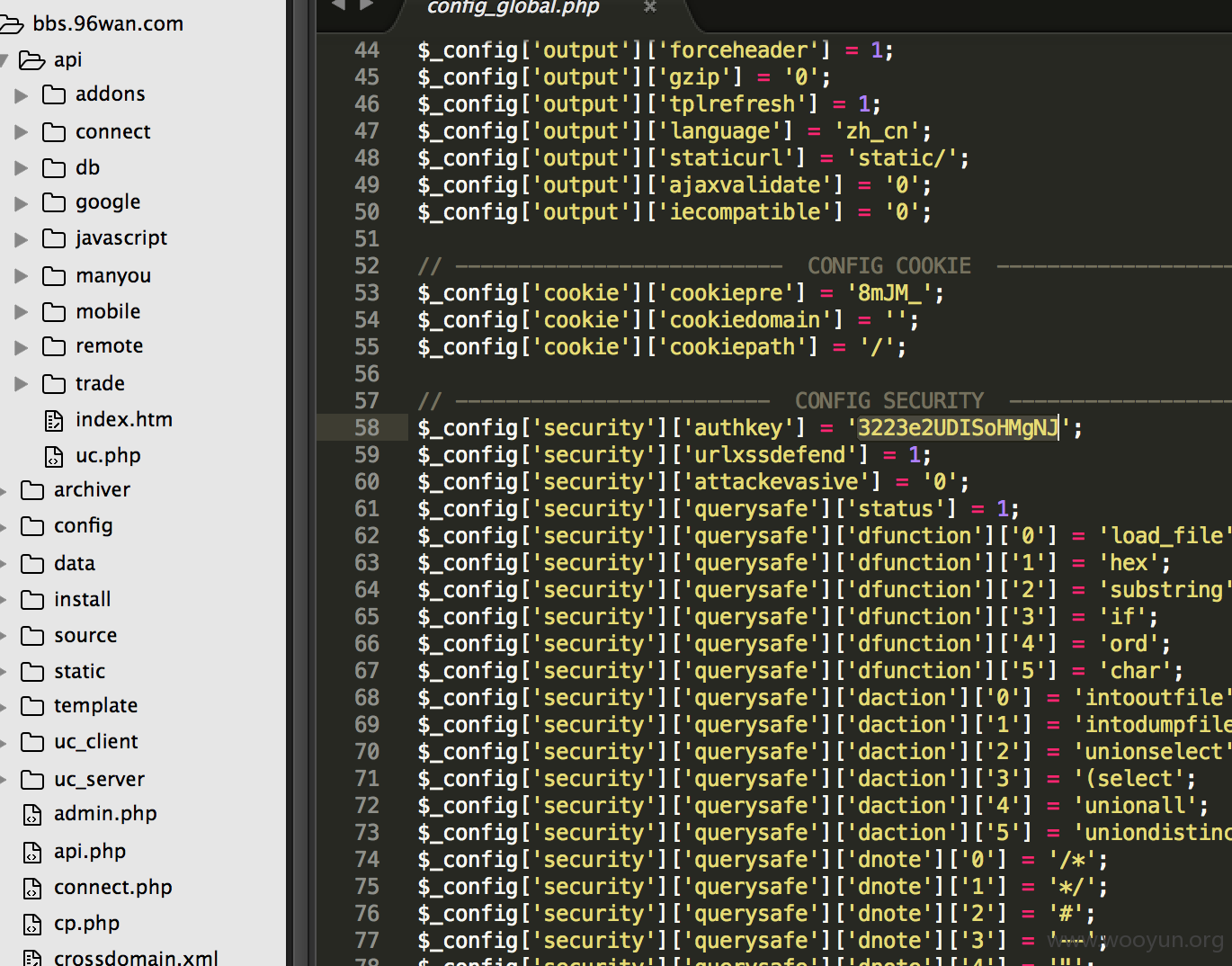This screenshot has height=966, width=1232.
Task: Click the admin.php file icon
Action: pyautogui.click(x=32, y=815)
